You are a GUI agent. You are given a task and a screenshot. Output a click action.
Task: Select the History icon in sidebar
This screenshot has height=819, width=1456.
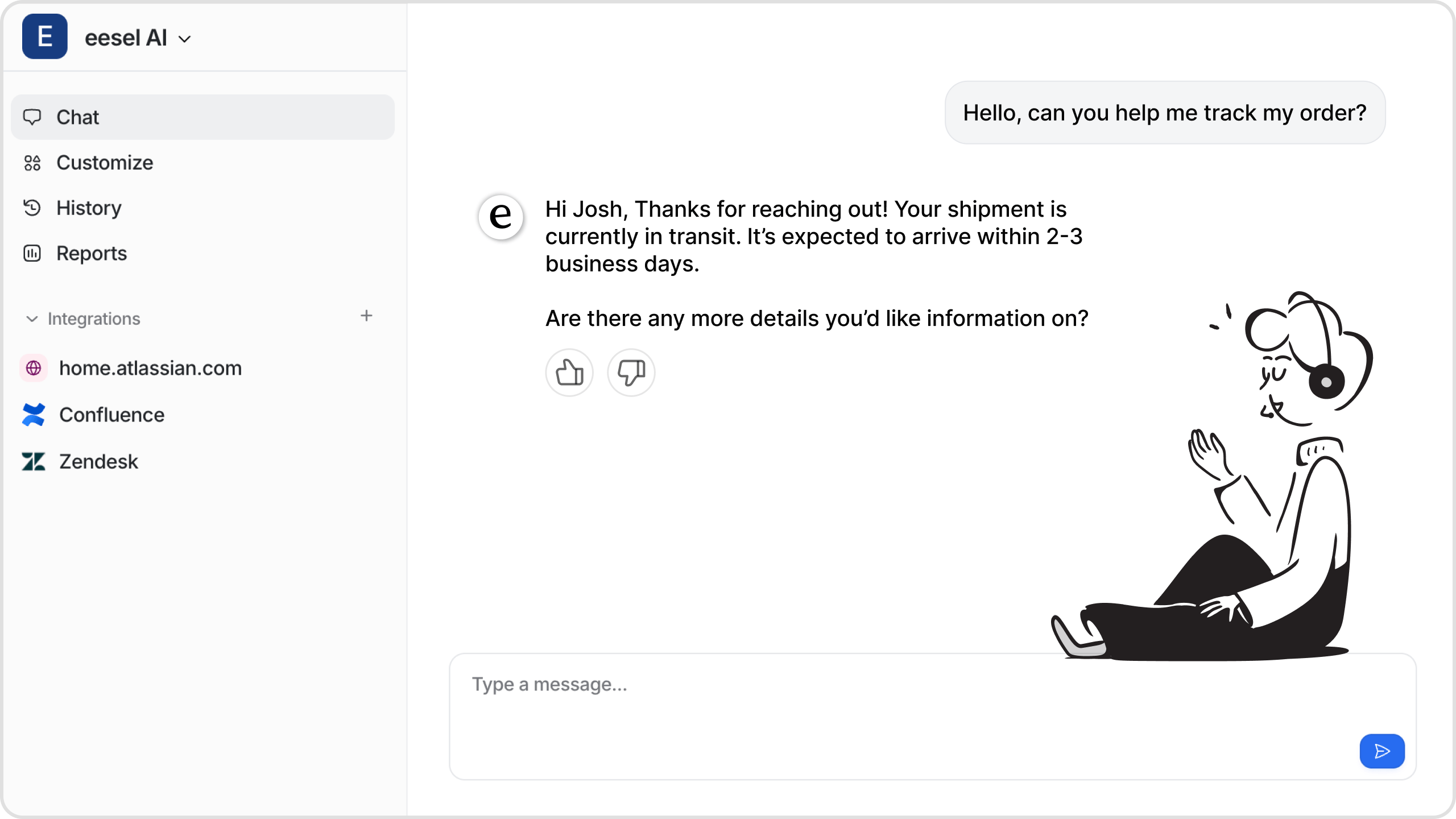(33, 207)
